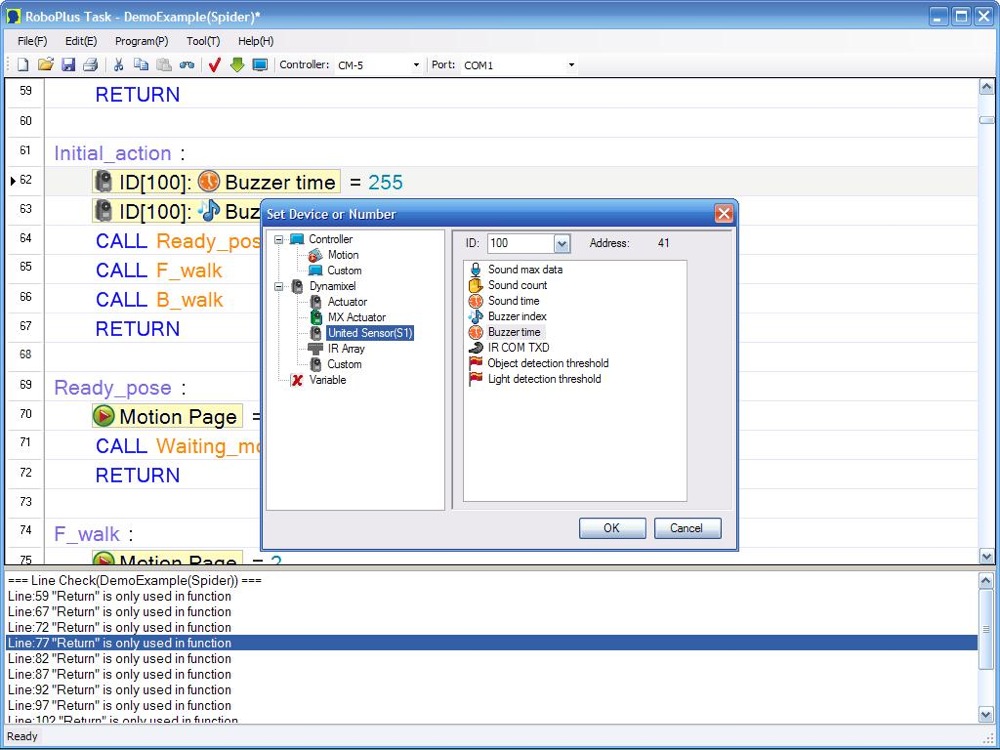The image size is (1000, 750).
Task: Click the Print toolbar icon
Action: (x=91, y=64)
